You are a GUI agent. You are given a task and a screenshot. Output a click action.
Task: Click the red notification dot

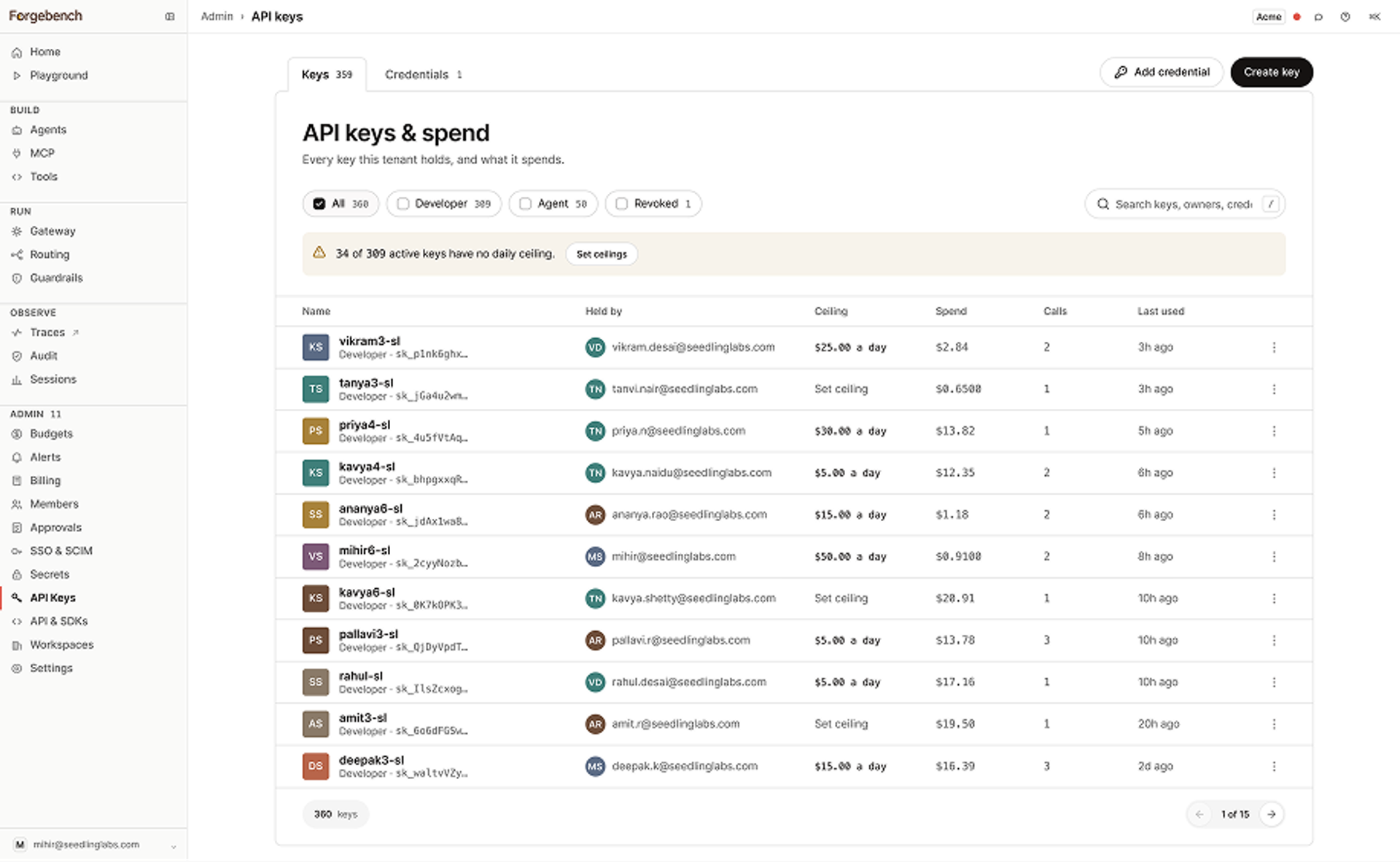coord(1296,17)
